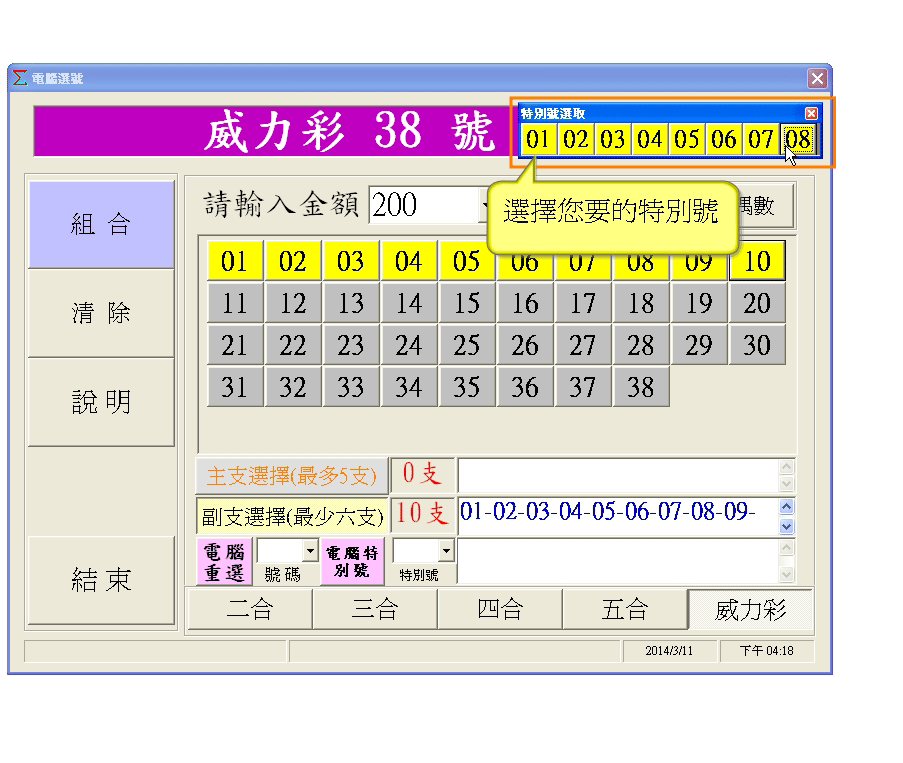
Task: Select number 21 in grid
Action: point(235,346)
